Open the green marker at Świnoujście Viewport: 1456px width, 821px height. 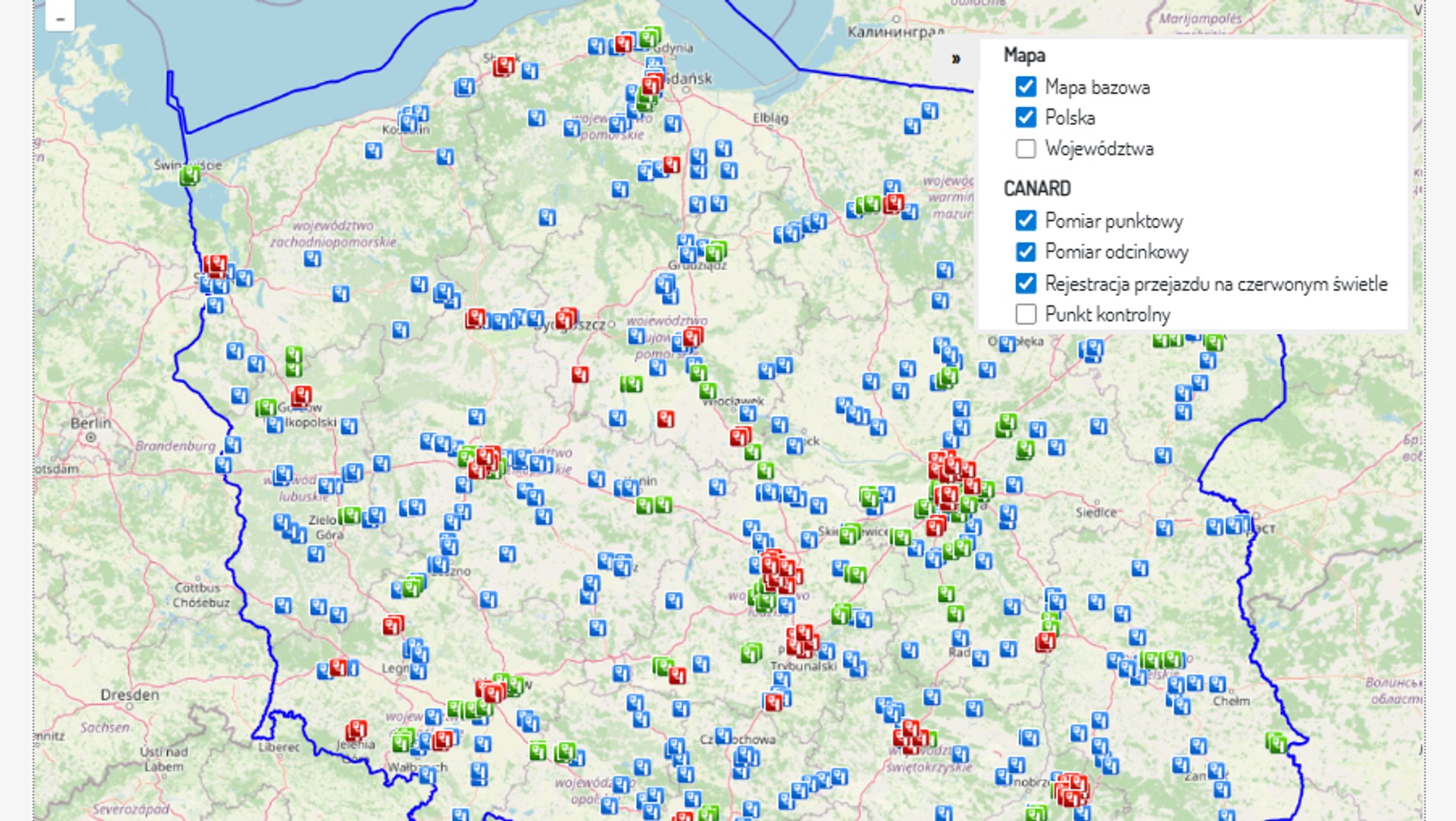tap(190, 176)
